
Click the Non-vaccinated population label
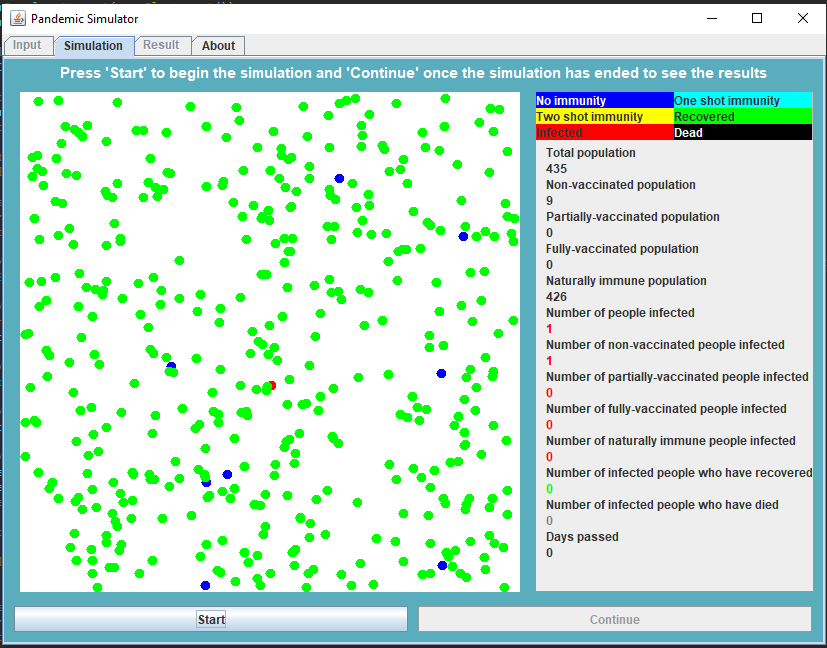coord(620,185)
